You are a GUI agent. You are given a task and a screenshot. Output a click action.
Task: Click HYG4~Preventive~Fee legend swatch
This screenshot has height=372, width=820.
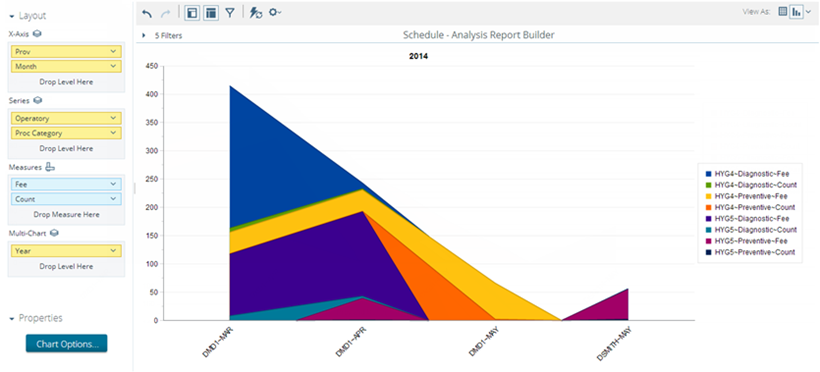[x=708, y=196]
